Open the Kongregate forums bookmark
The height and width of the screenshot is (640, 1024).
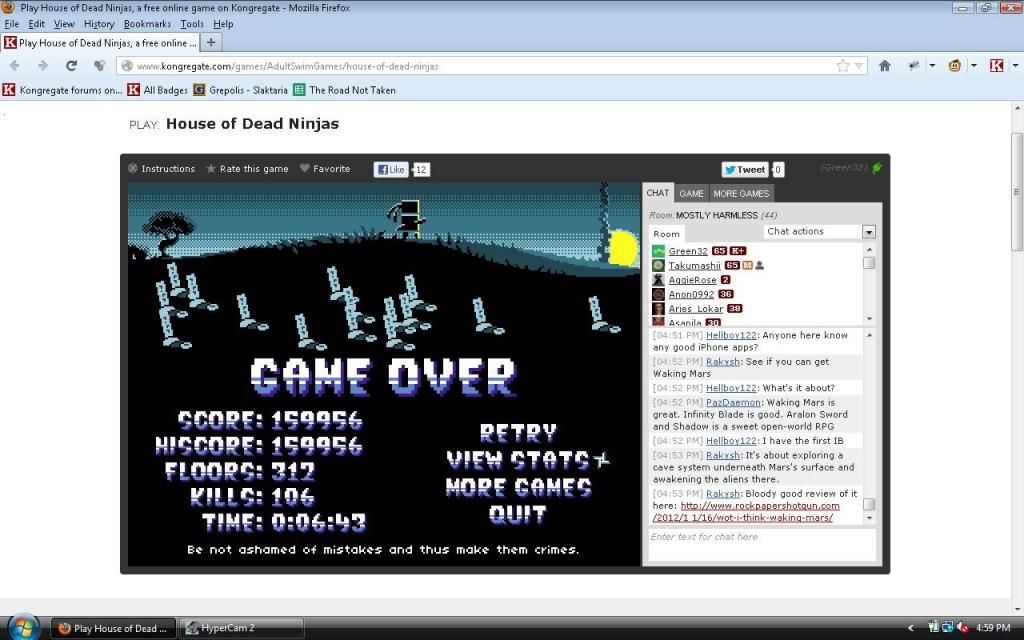[x=63, y=90]
